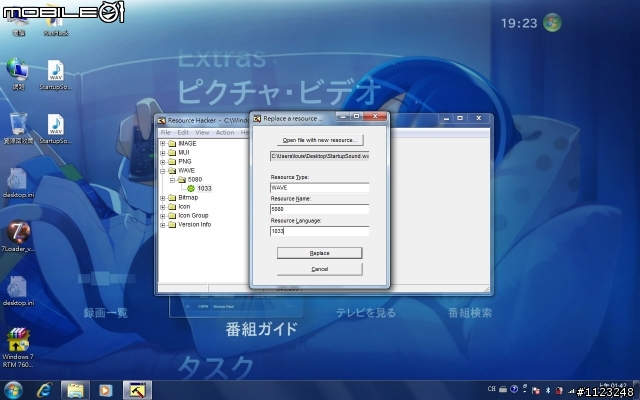Open the Windows Start orb
The width and height of the screenshot is (640, 400).
pyautogui.click(x=13, y=391)
